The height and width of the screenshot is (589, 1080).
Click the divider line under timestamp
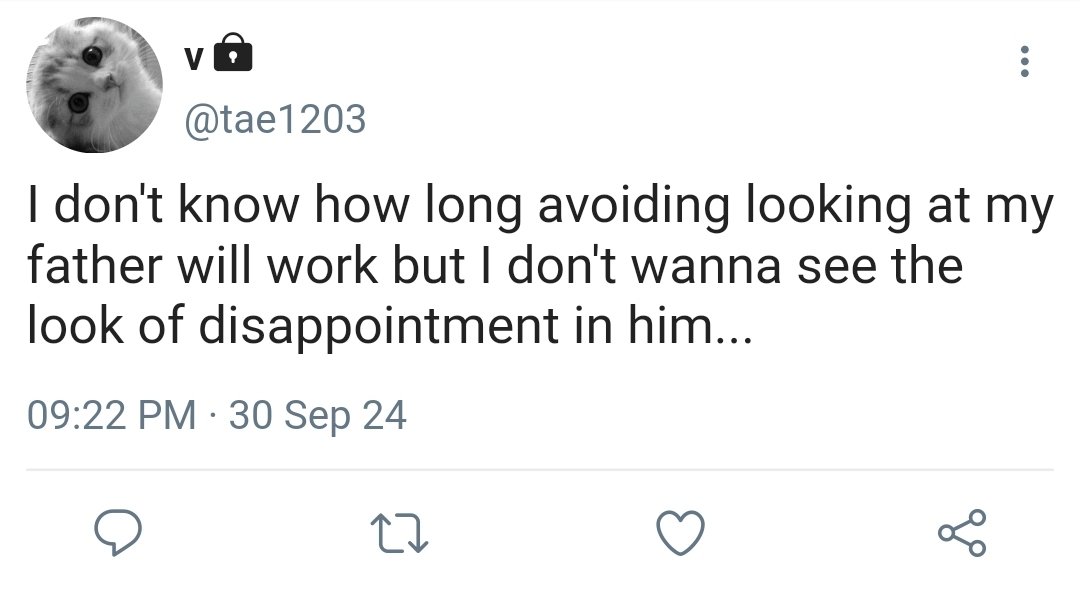pos(540,470)
